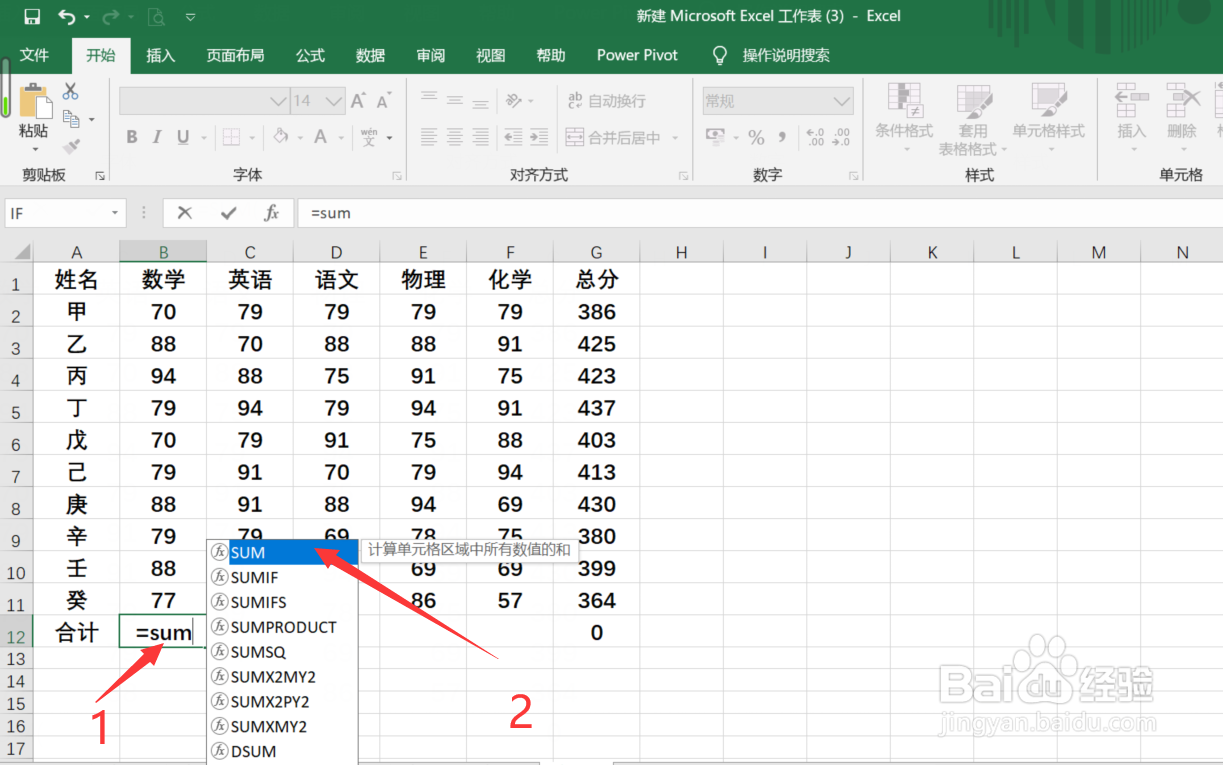Image resolution: width=1223 pixels, height=765 pixels.
Task: Switch to the 公式 (Formulas) tab
Action: click(310, 56)
